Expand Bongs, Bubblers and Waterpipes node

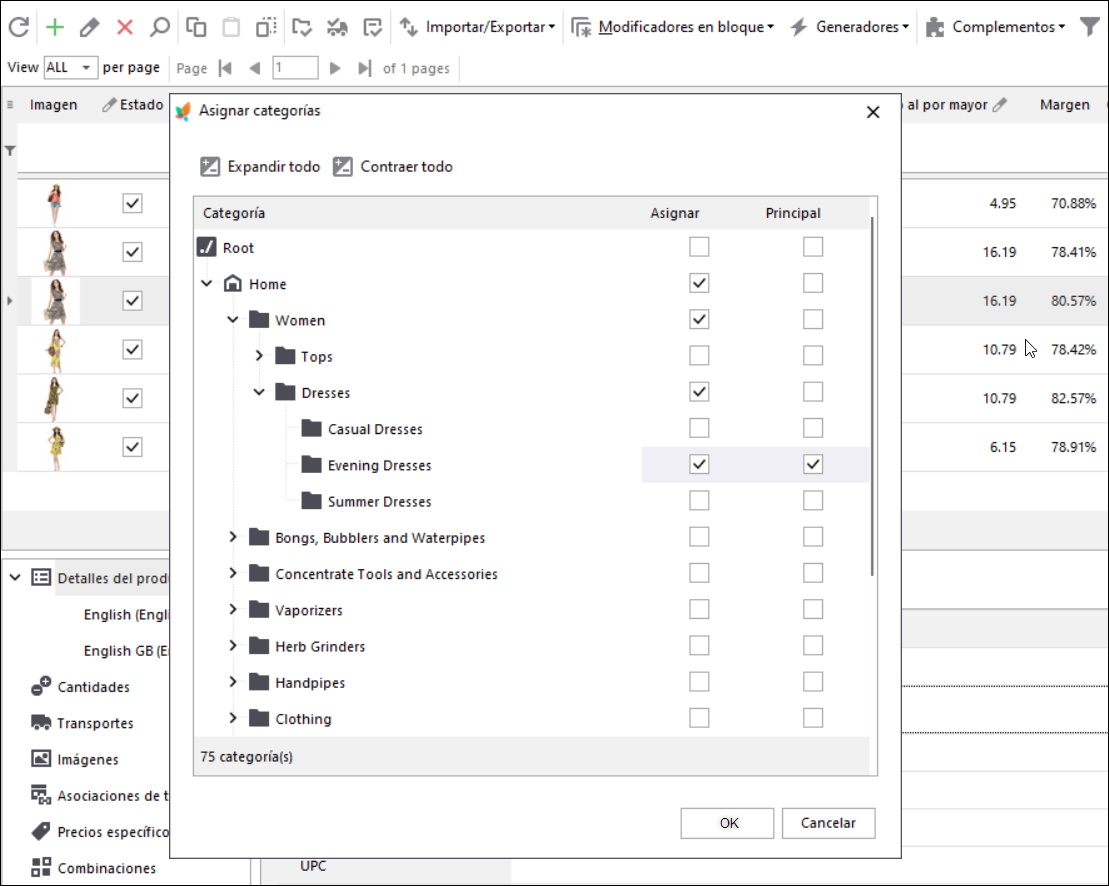click(233, 537)
